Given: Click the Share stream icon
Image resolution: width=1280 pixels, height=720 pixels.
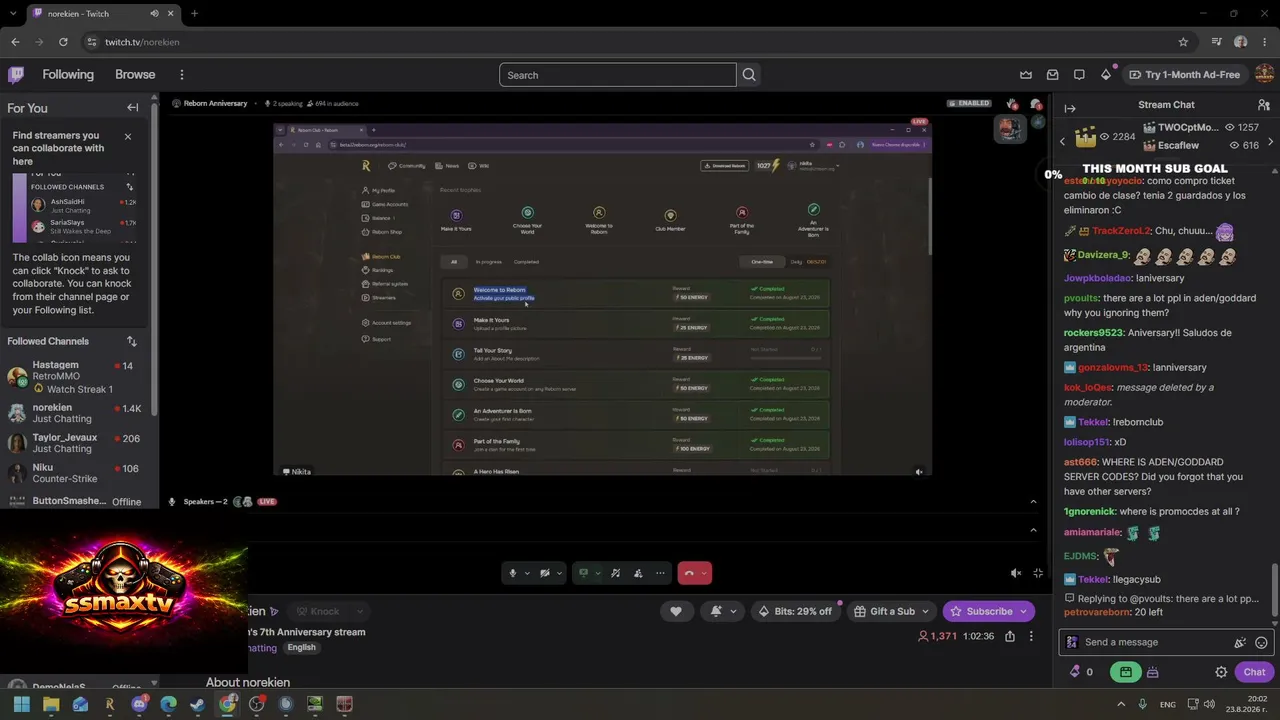Looking at the screenshot, I should pos(1010,636).
